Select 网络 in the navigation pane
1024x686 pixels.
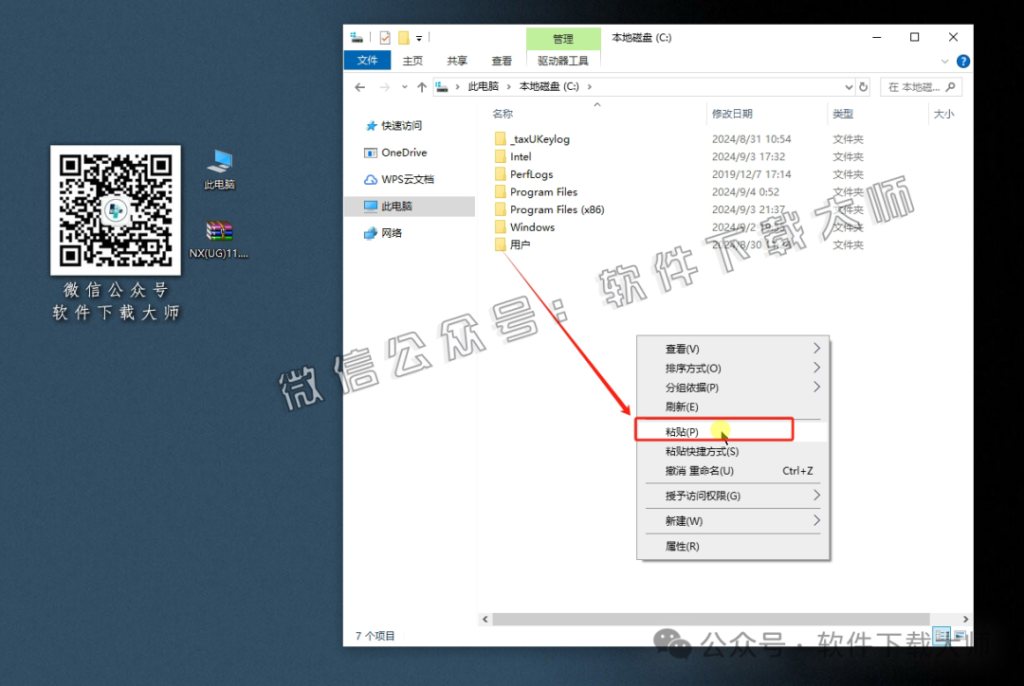click(x=390, y=232)
